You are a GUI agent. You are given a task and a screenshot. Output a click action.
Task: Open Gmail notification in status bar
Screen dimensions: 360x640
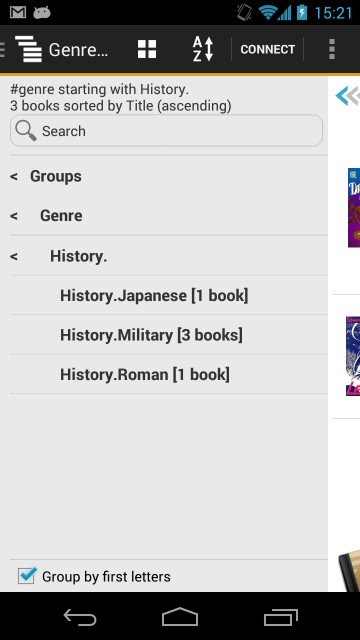point(18,13)
